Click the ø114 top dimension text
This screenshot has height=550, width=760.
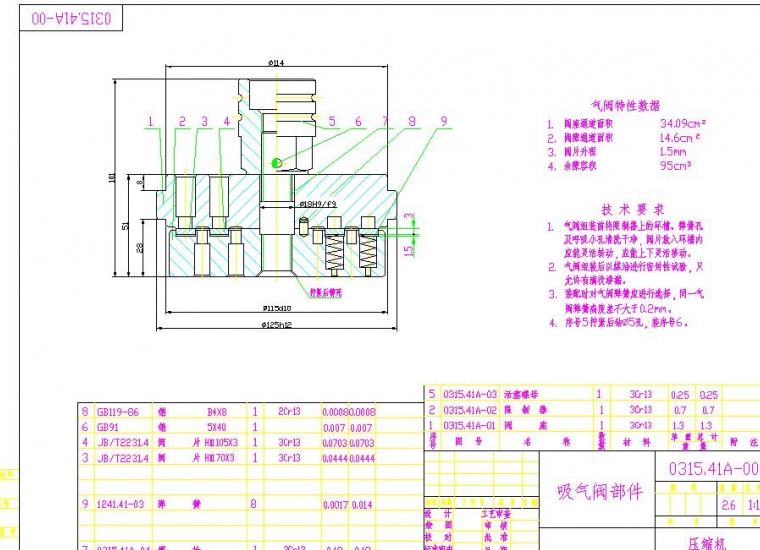(x=277, y=62)
